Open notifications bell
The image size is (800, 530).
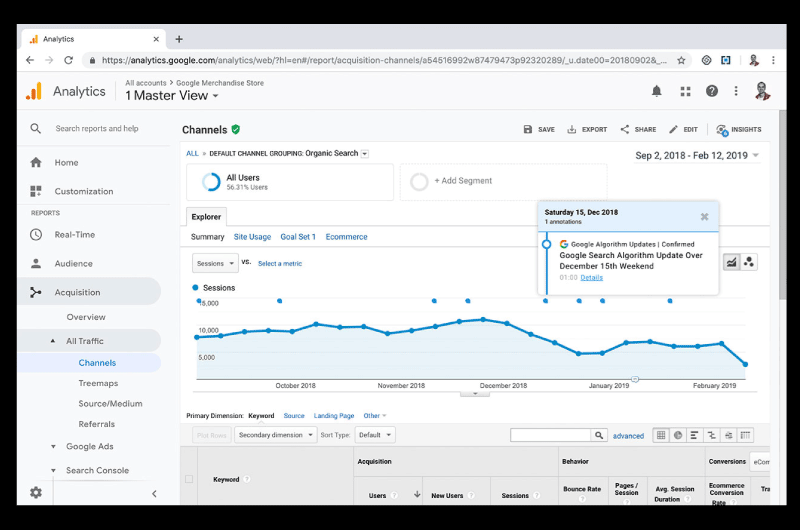[x=657, y=91]
